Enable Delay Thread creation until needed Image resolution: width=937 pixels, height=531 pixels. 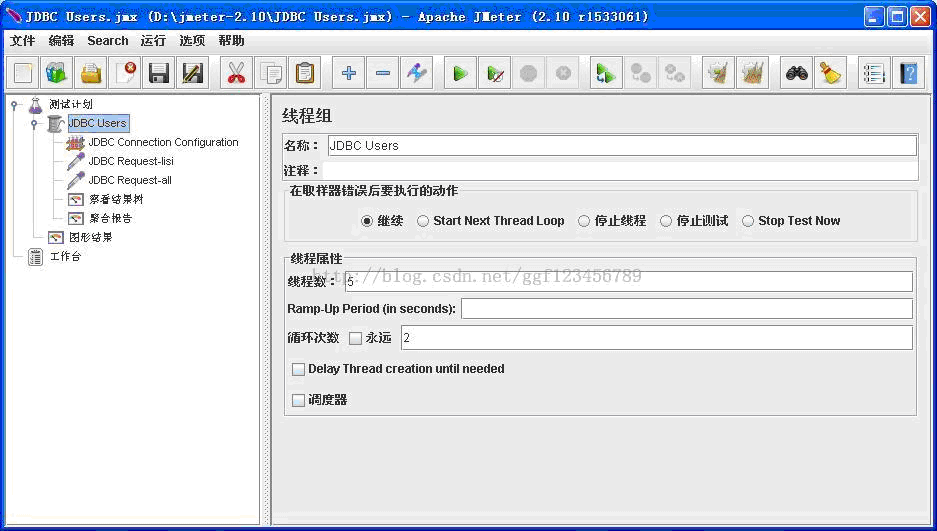pos(298,369)
